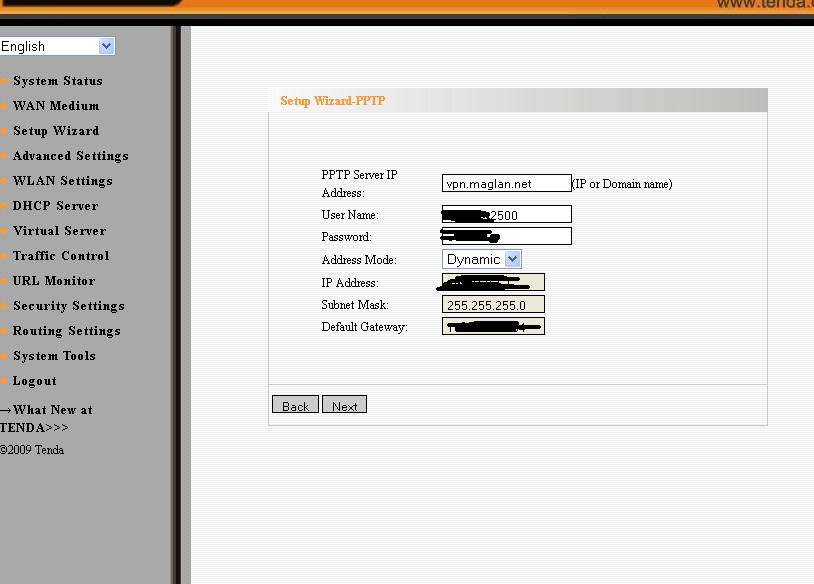Go to WAN Medium page

point(55,106)
